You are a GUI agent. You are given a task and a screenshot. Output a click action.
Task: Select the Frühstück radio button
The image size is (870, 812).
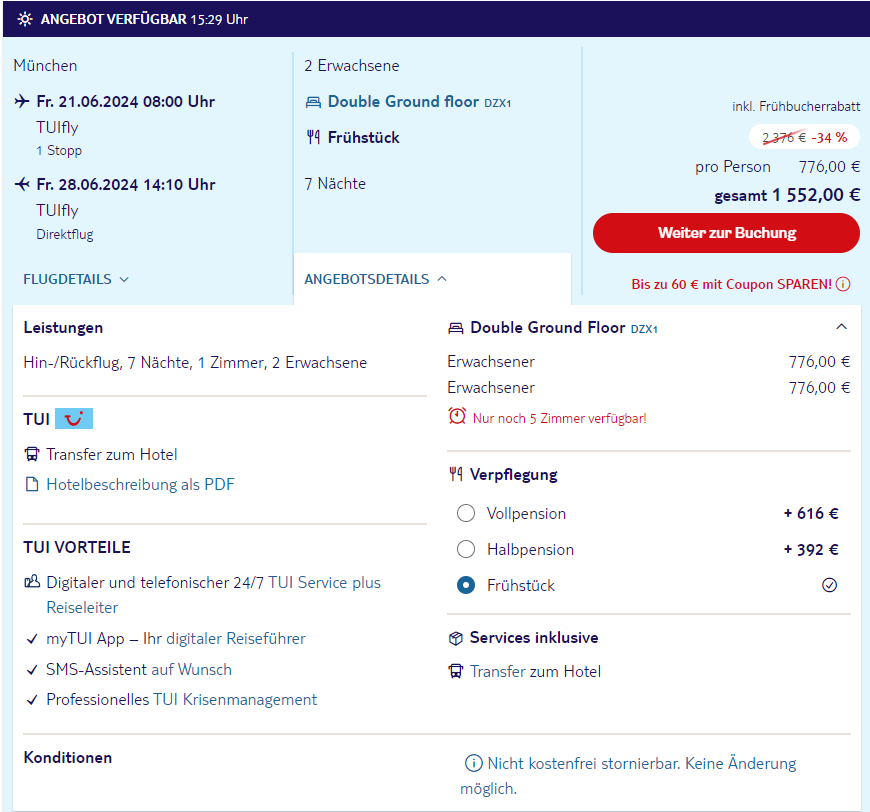pos(466,585)
